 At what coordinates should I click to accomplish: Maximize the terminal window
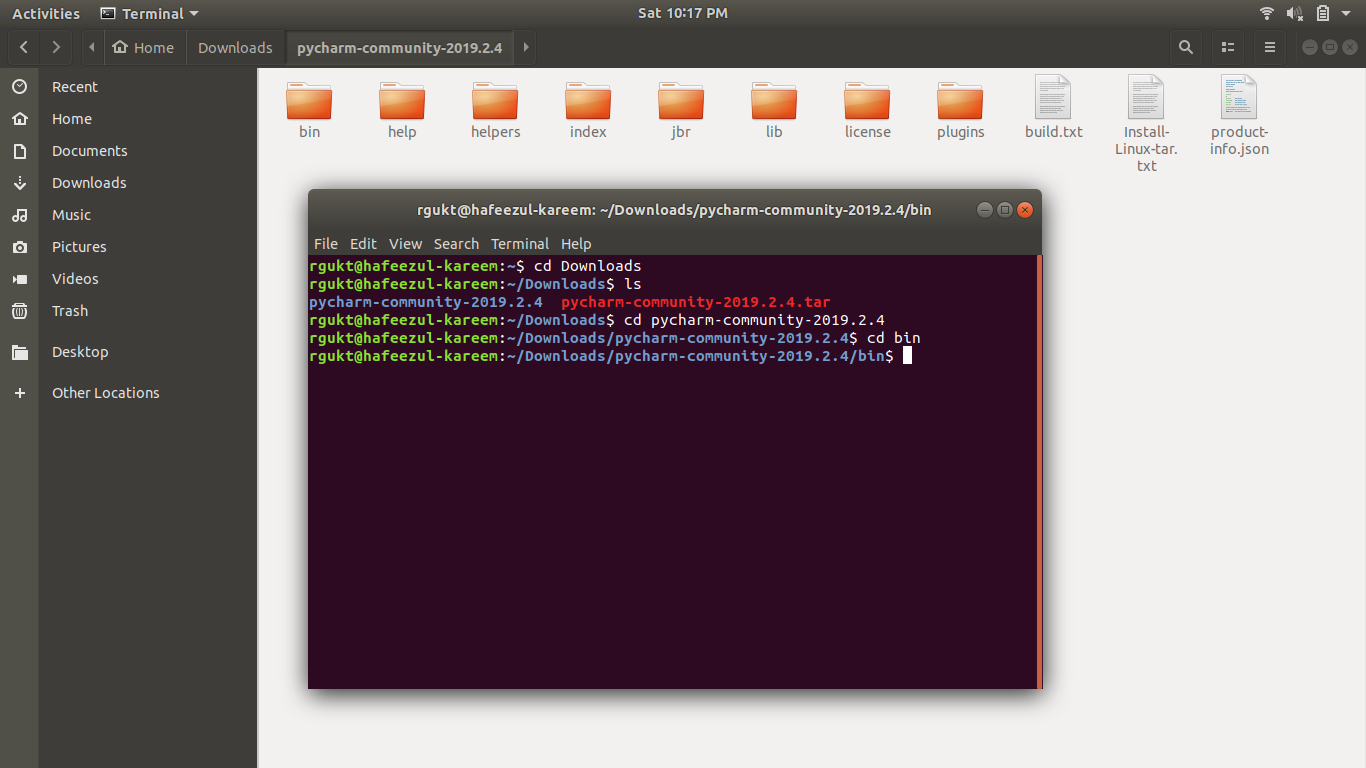tap(1005, 210)
